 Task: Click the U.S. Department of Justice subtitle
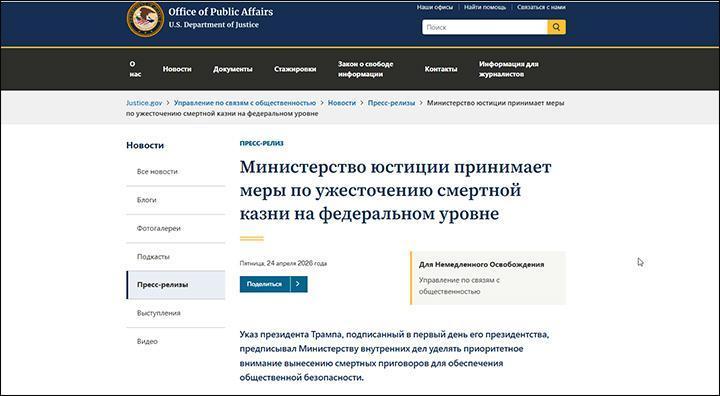pos(214,25)
